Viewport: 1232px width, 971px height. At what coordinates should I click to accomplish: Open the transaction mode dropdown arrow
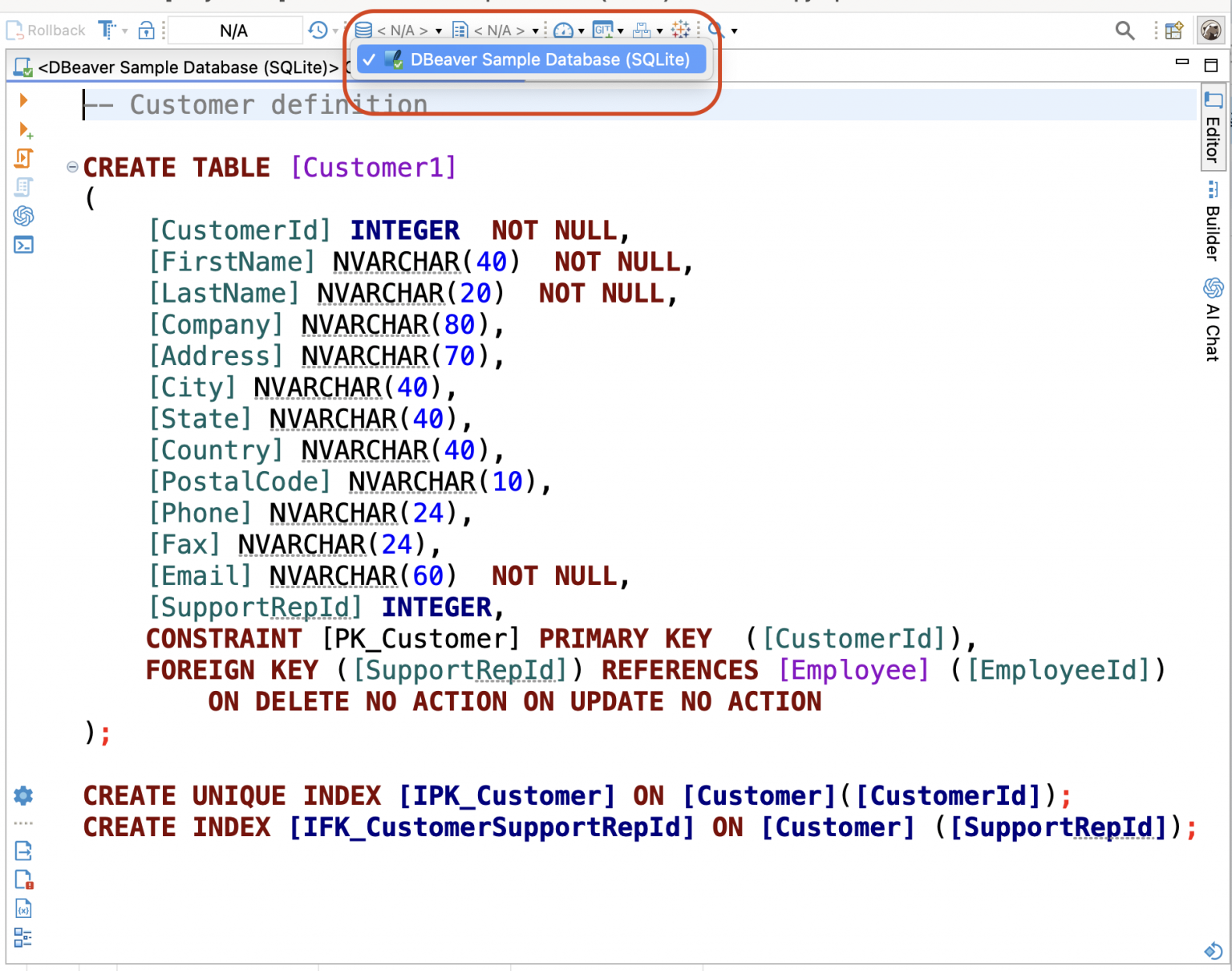[x=125, y=31]
